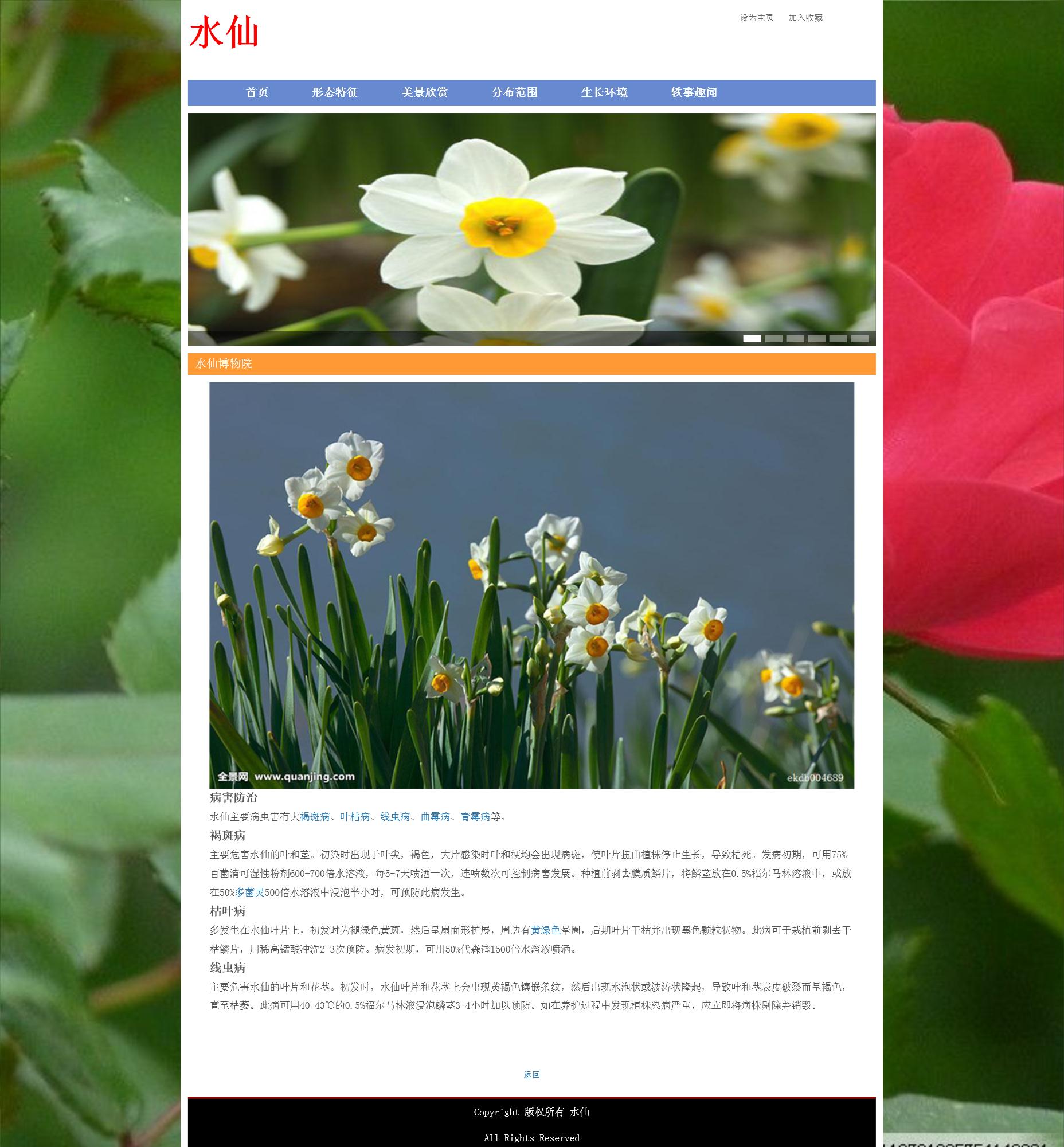Screen dimensions: 1064x1147
Task: Select 分布范围 from the navigation bar
Action: point(514,93)
